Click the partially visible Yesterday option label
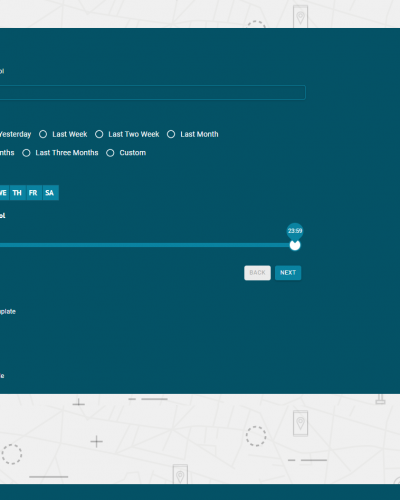This screenshot has height=500, width=400. click(x=15, y=134)
